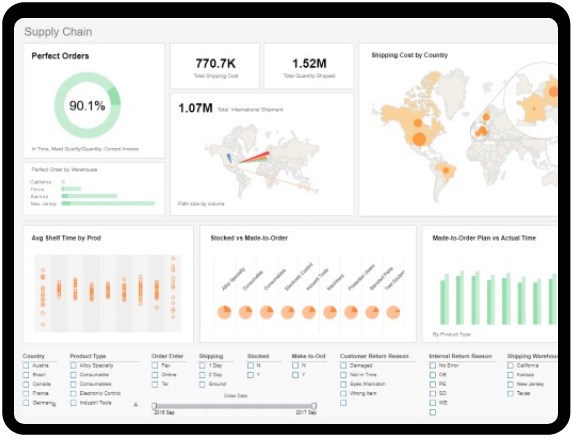Click the 1.07M international shipment value

click(196, 108)
